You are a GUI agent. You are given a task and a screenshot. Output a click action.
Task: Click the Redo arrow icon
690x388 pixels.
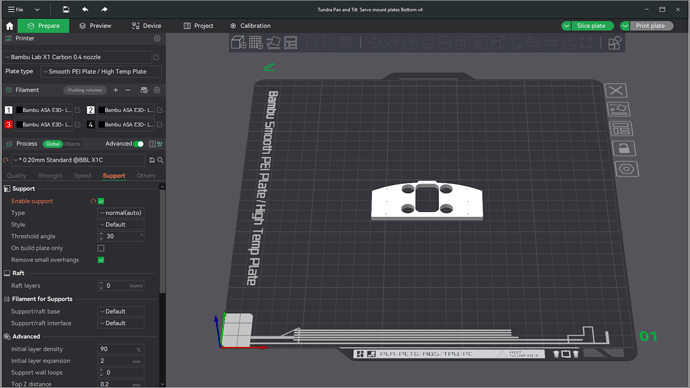pyautogui.click(x=104, y=9)
